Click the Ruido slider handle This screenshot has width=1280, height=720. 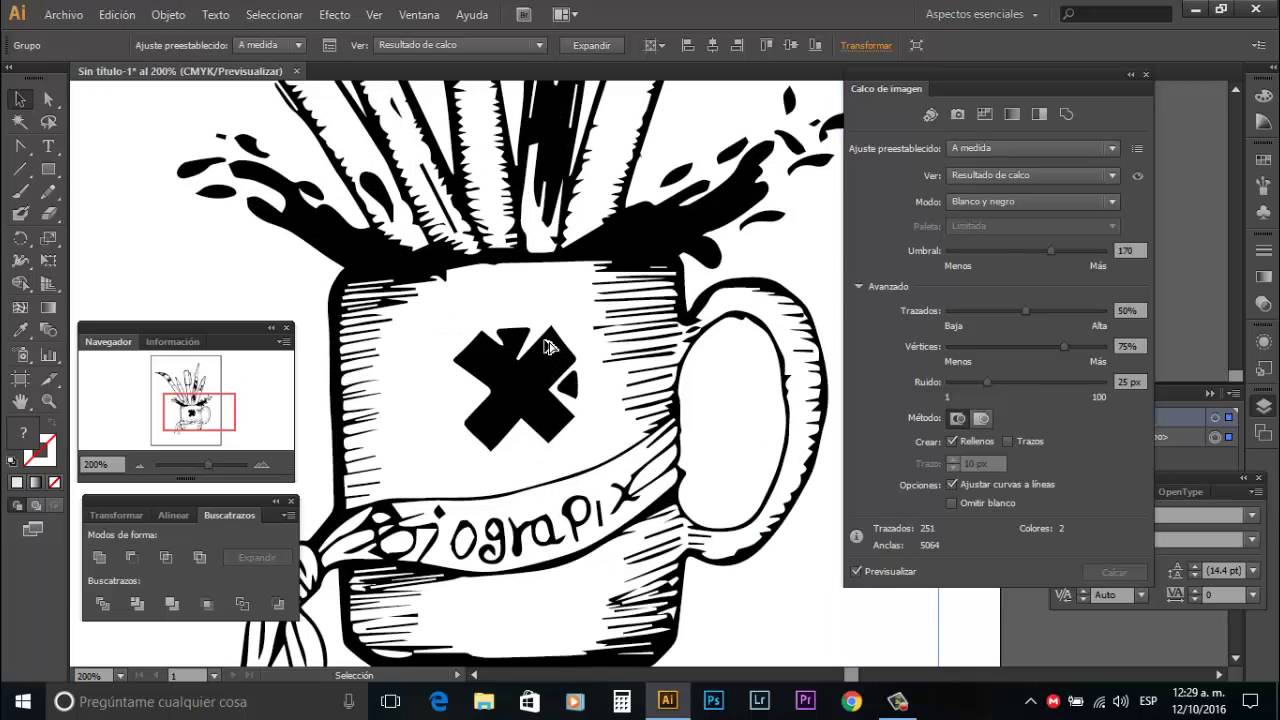click(x=987, y=382)
